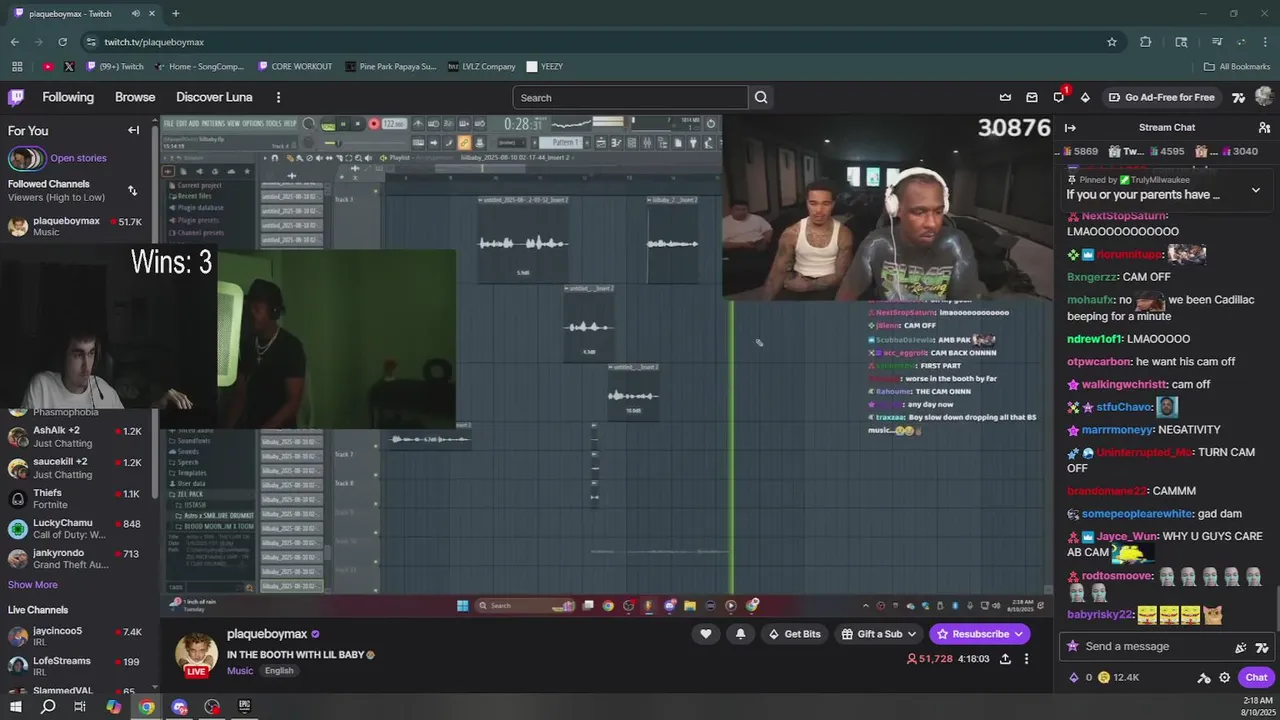Open All Bookmarks folder
This screenshot has height=720, width=1280.
tap(1237, 67)
